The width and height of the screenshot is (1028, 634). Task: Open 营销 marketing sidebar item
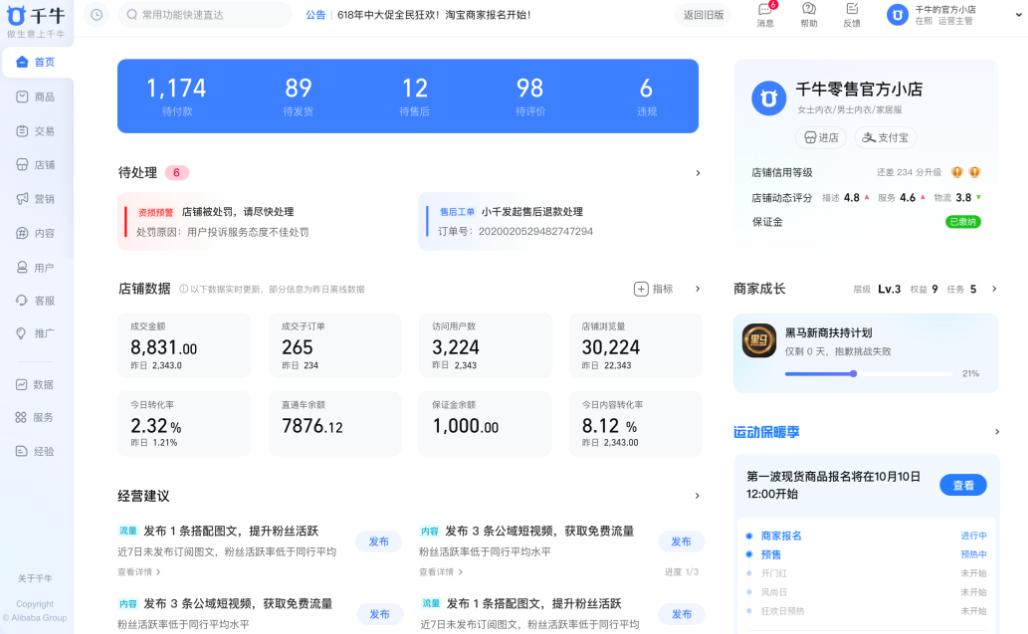click(36, 199)
